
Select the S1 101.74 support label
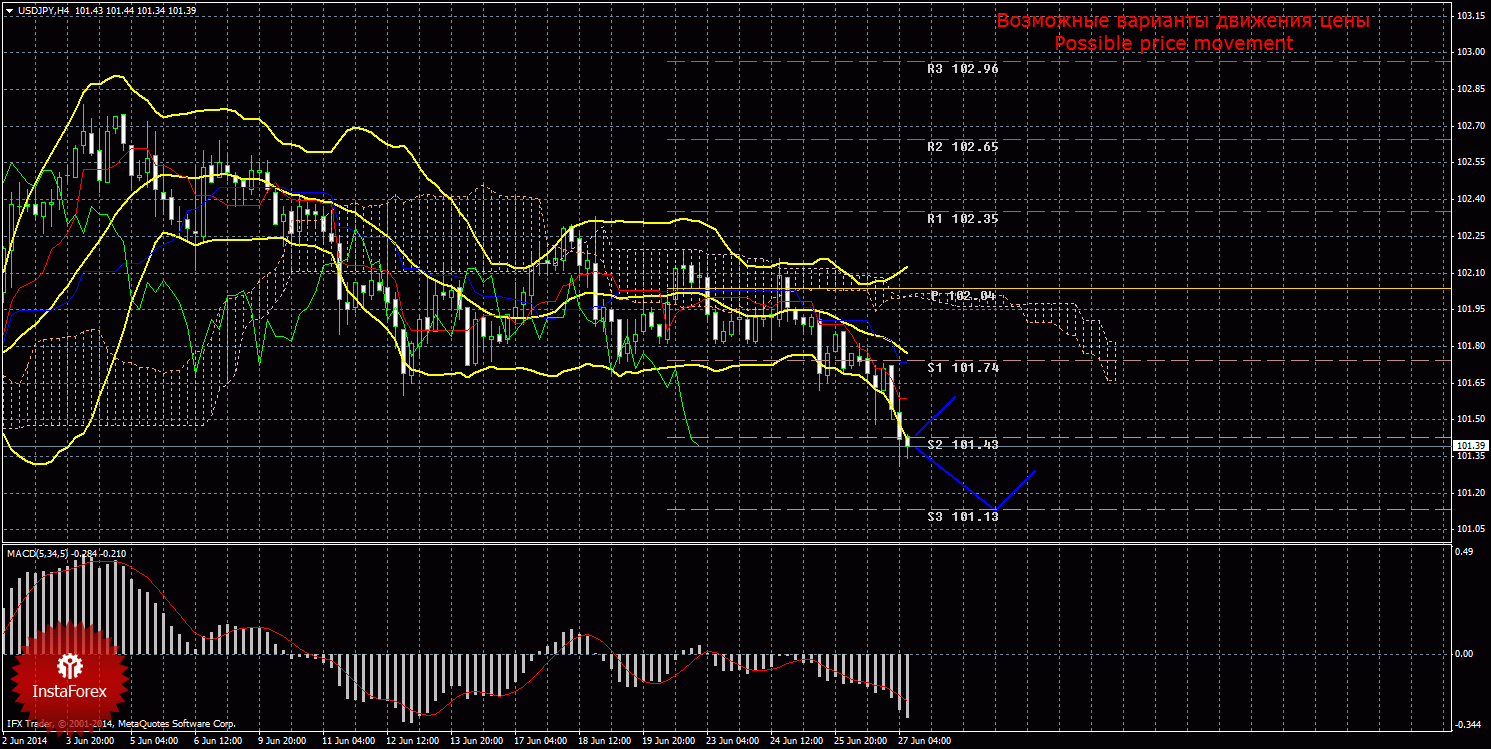click(x=963, y=367)
